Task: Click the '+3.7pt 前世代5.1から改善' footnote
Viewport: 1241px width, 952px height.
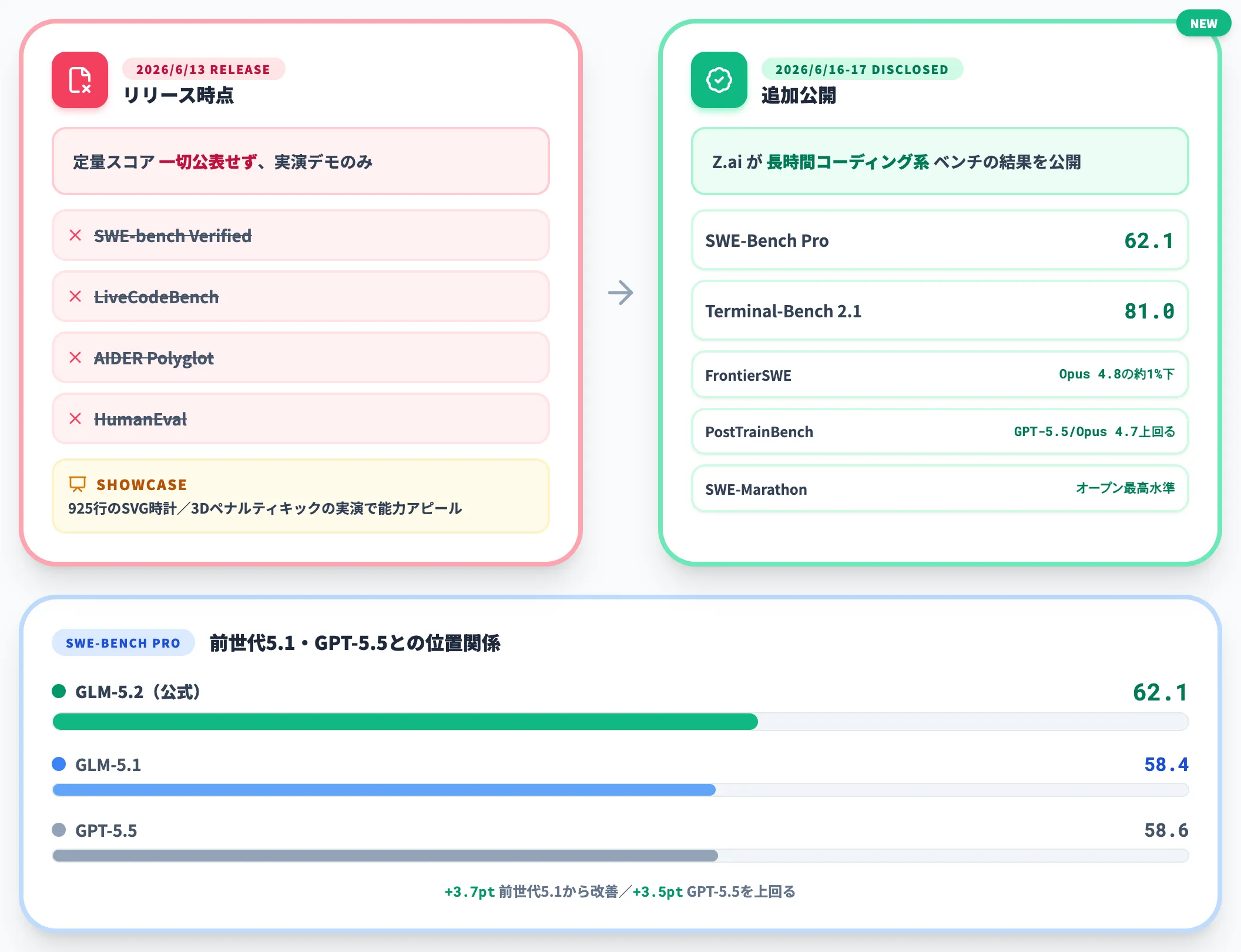Action: (532, 892)
